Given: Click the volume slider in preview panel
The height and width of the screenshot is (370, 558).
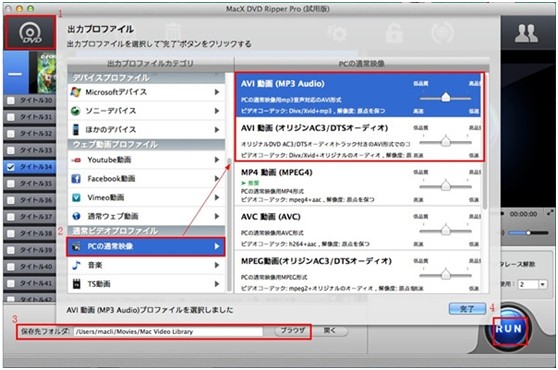Looking at the screenshot, I should [528, 233].
